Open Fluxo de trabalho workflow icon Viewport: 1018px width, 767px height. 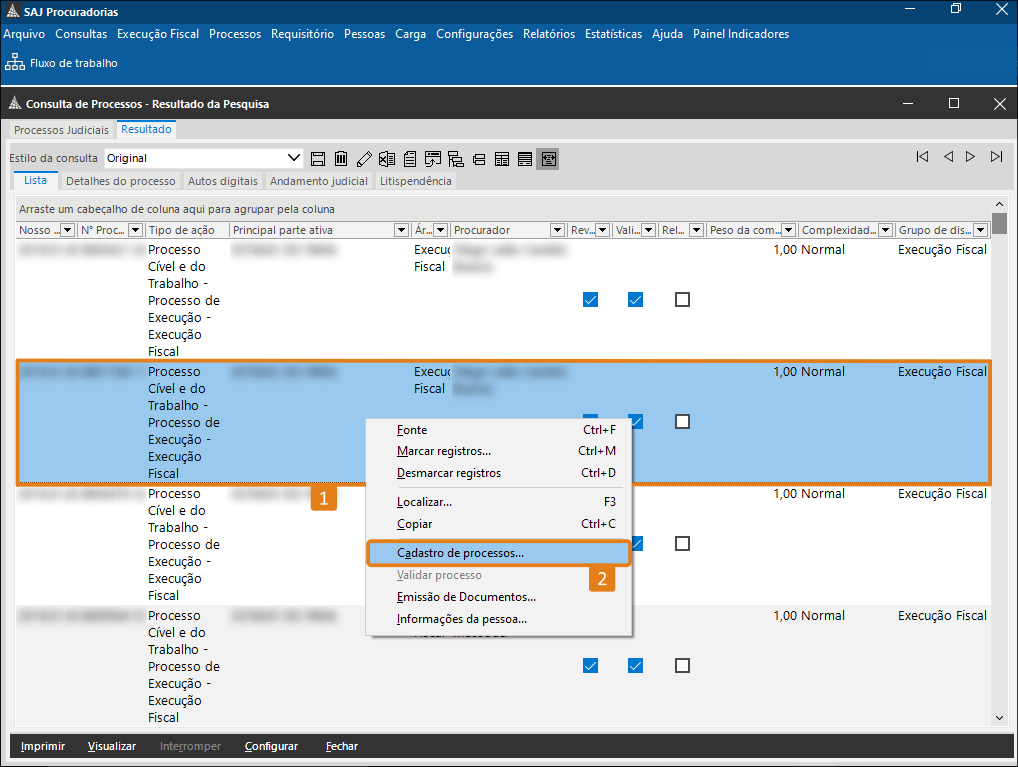point(15,63)
